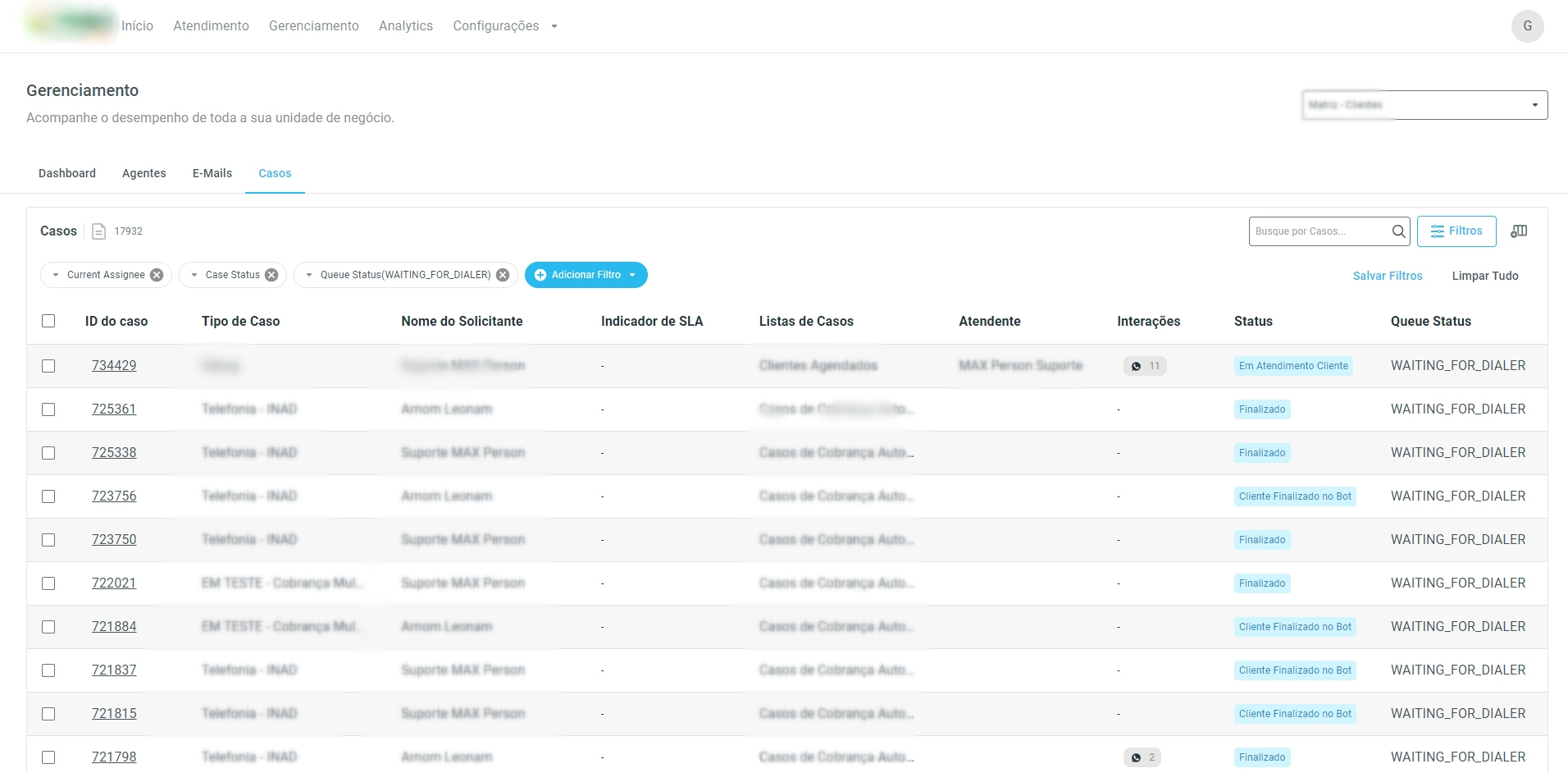Focus the Busque por Casos search field

pyautogui.click(x=1317, y=231)
